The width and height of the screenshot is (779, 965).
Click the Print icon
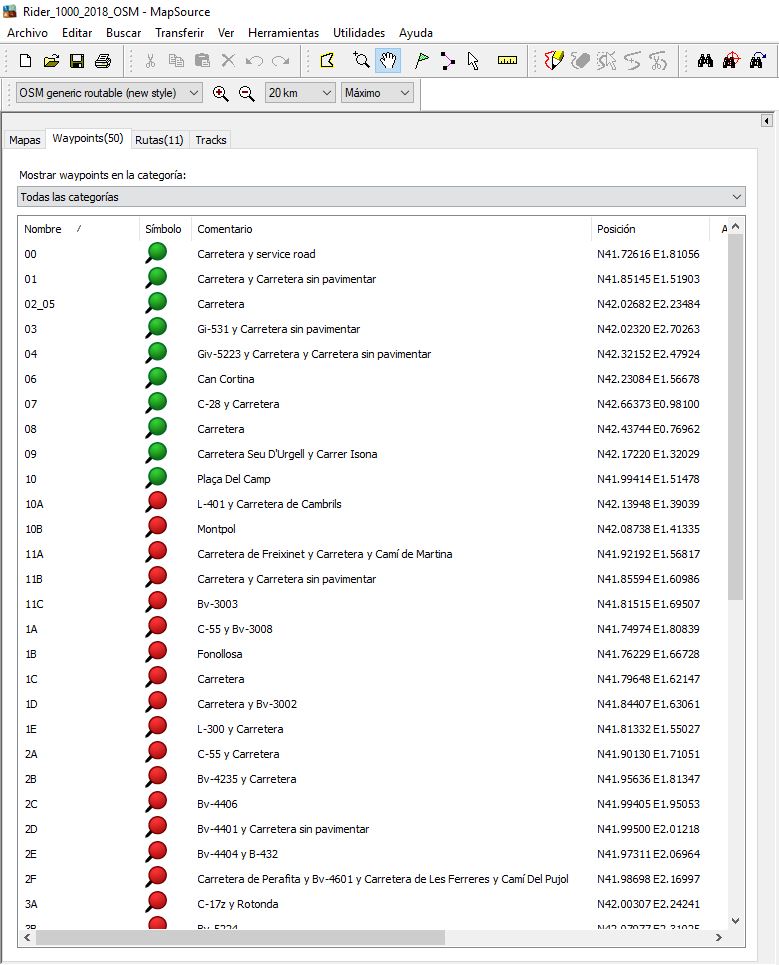pos(103,61)
